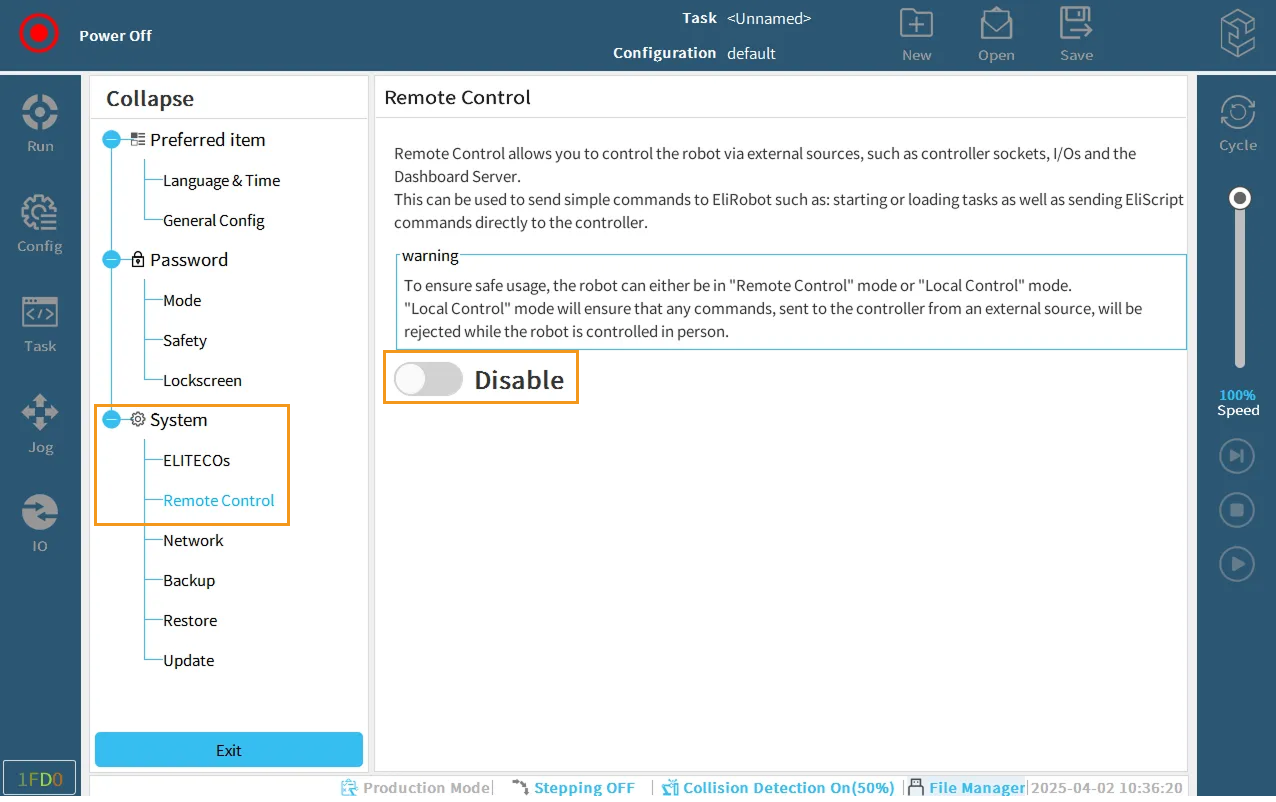Viewport: 1276px width, 802px height.
Task: Open Language & Time settings
Action: coord(221,181)
